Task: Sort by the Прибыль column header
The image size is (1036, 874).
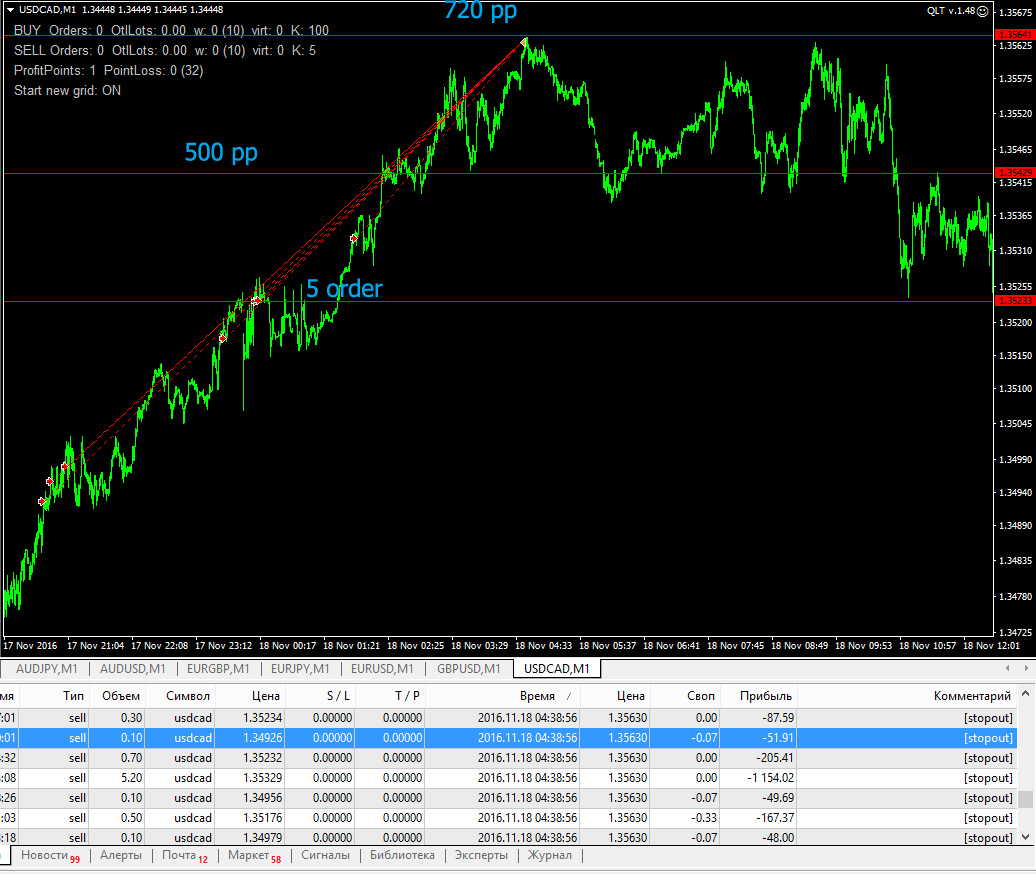Action: click(x=759, y=696)
